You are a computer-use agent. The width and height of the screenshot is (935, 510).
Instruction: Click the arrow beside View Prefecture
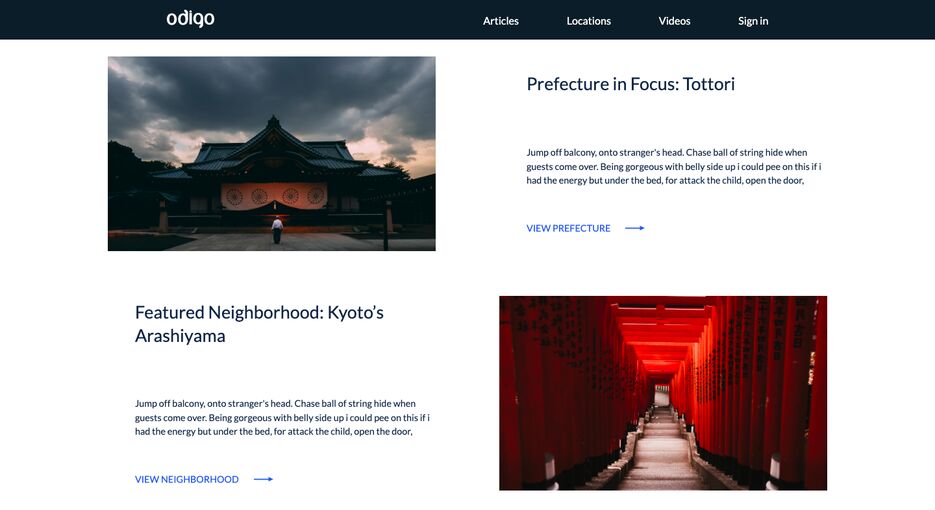coord(634,228)
